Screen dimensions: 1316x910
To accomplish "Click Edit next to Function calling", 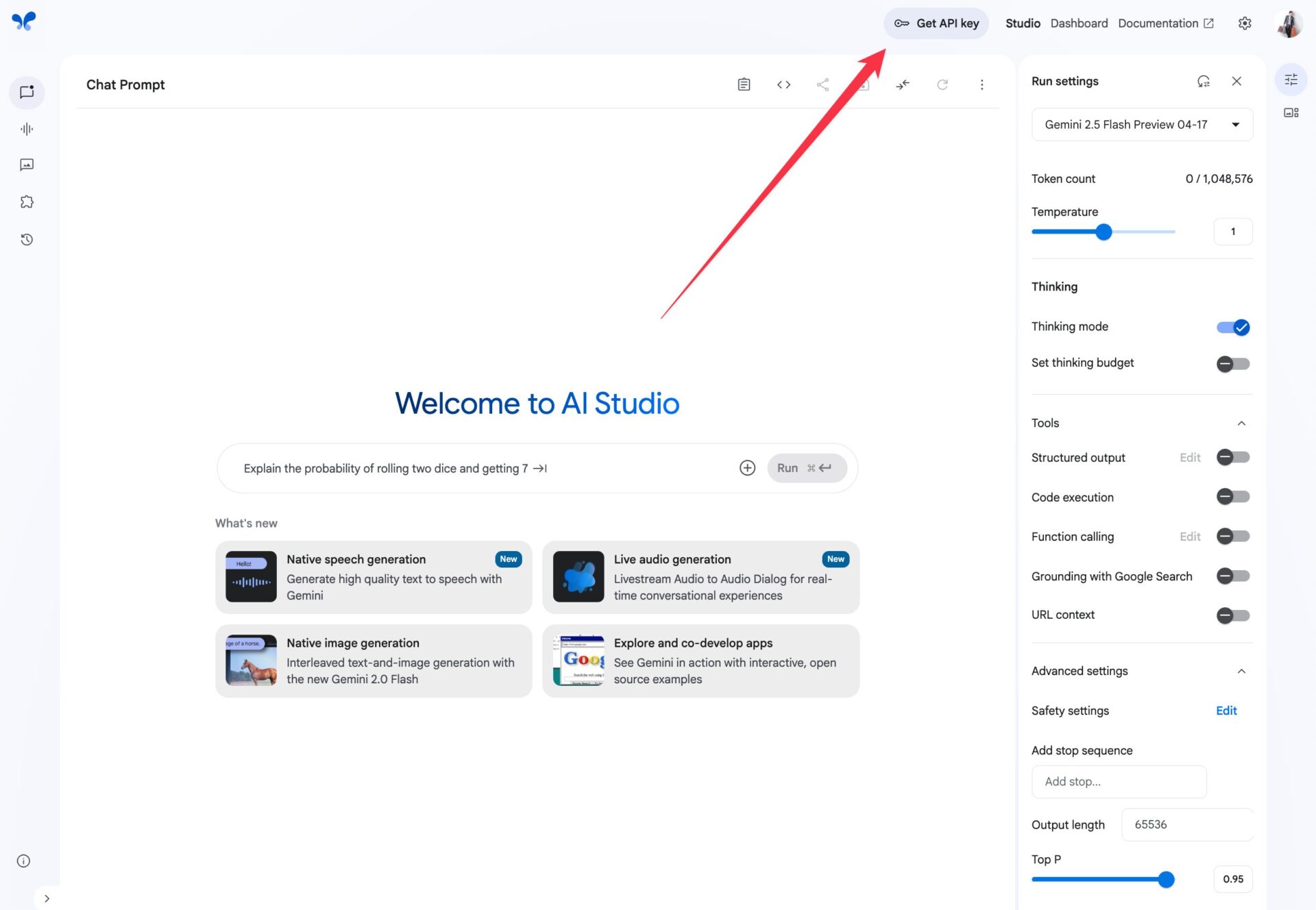I will 1190,537.
